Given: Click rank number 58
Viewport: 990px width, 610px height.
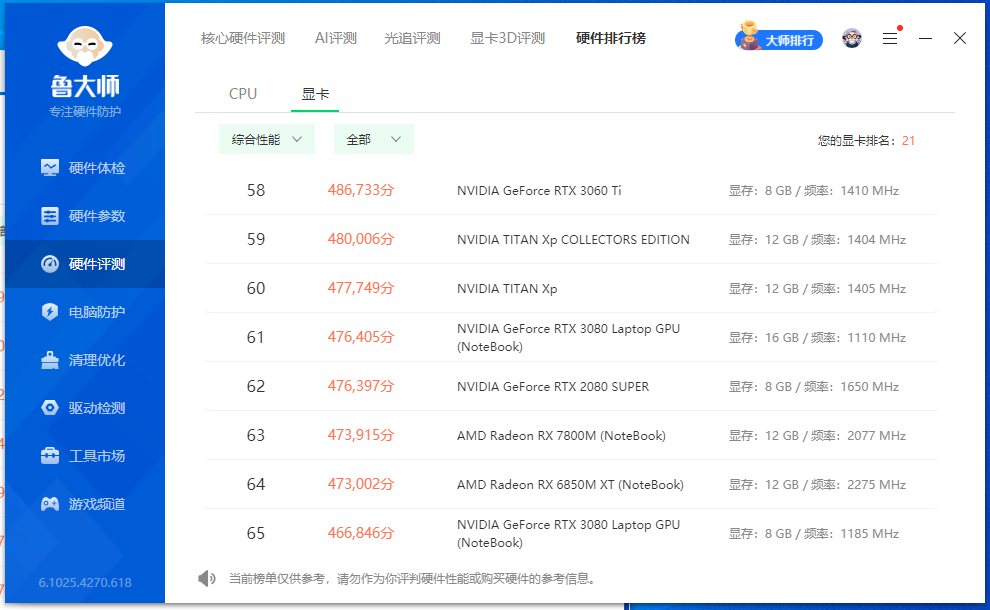Looking at the screenshot, I should (x=256, y=190).
